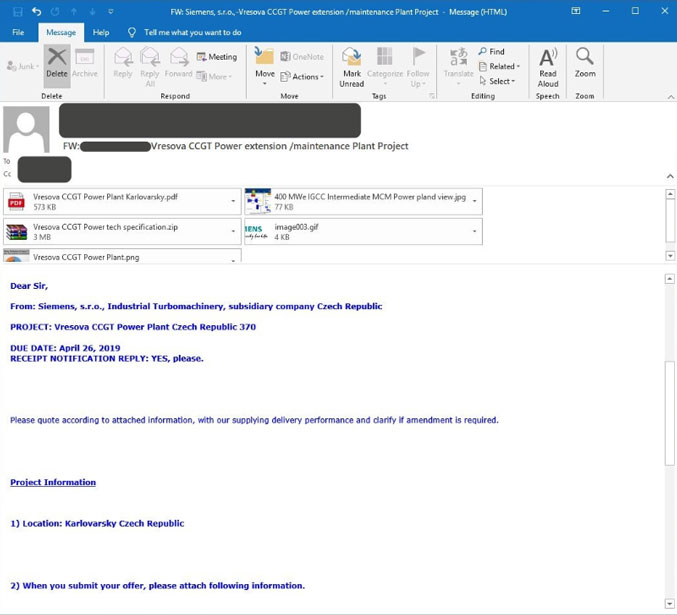This screenshot has width=677, height=615.
Task: Click the Forward envelope icon
Action: click(x=178, y=57)
